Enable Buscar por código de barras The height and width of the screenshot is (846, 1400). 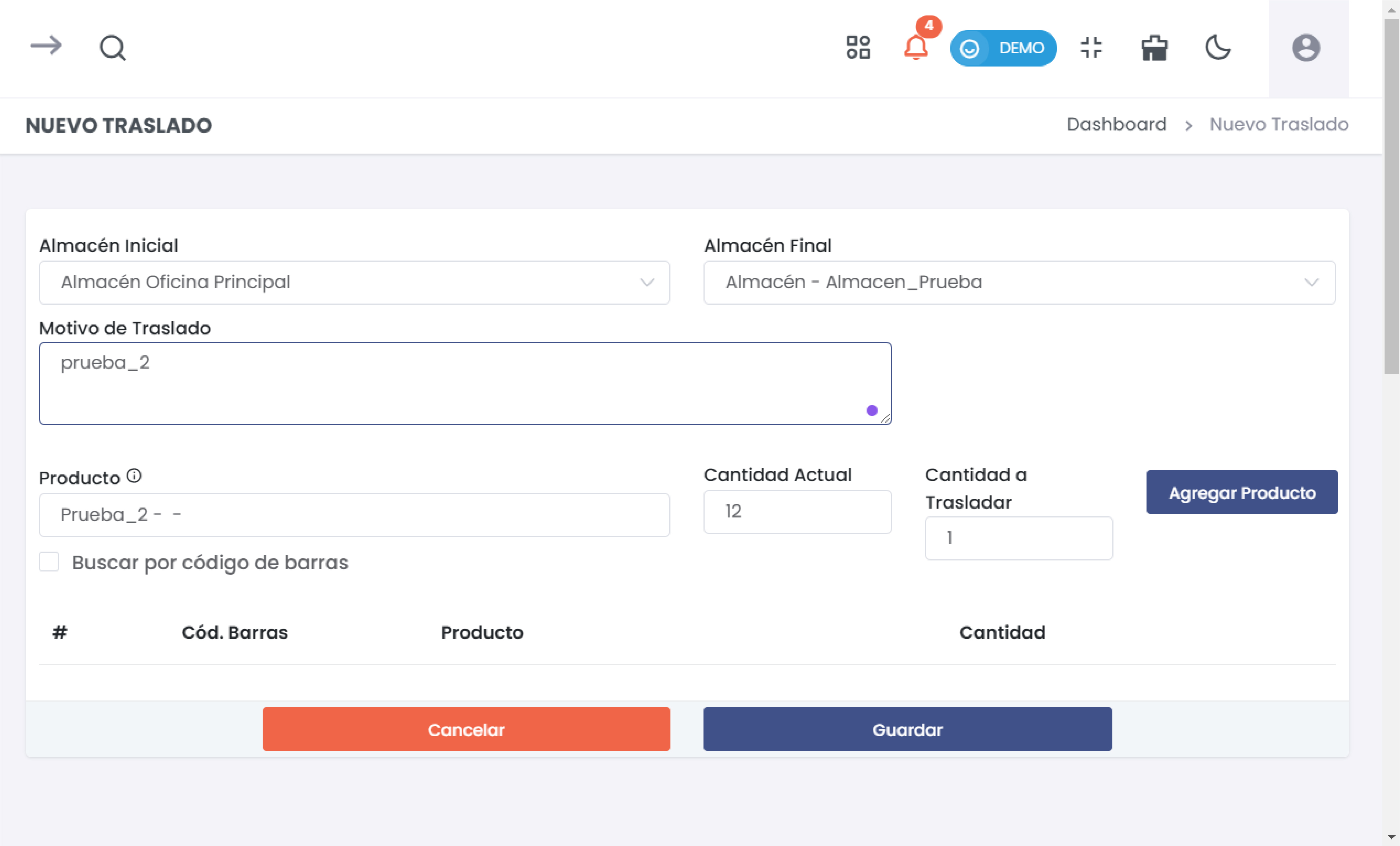pos(50,562)
